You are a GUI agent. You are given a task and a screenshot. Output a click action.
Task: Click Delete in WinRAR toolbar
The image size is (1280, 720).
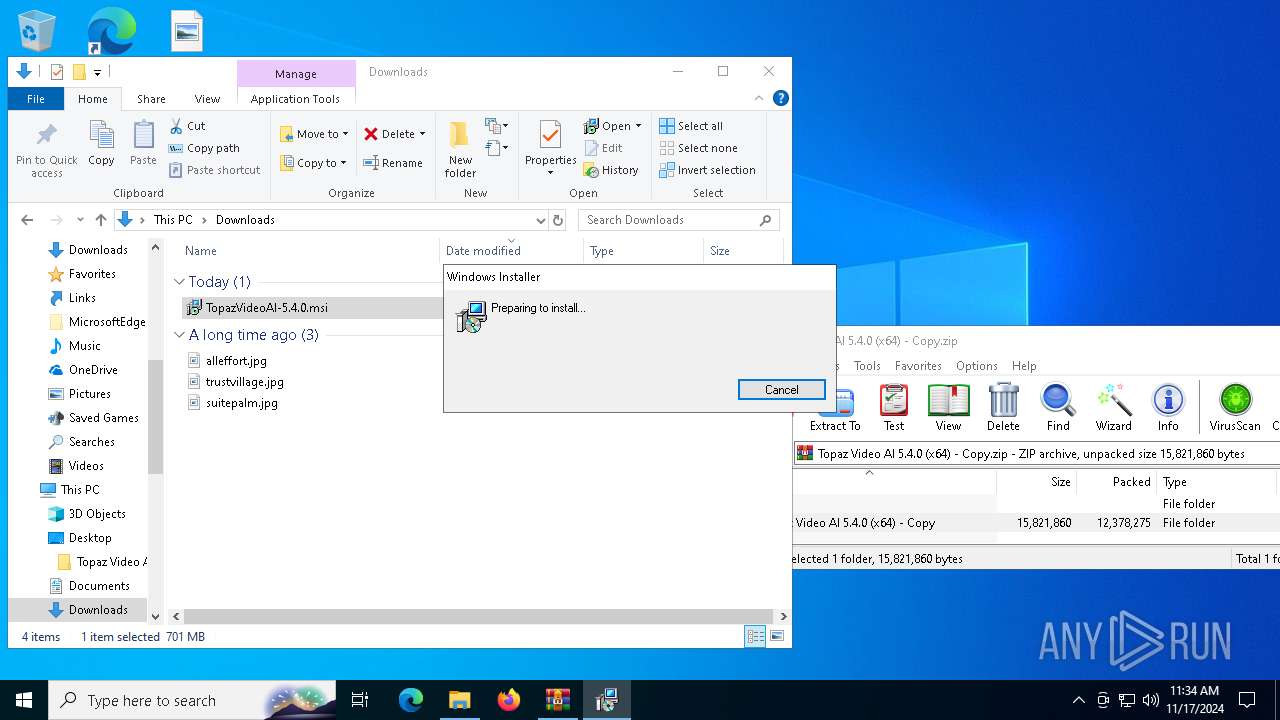pyautogui.click(x=1003, y=407)
